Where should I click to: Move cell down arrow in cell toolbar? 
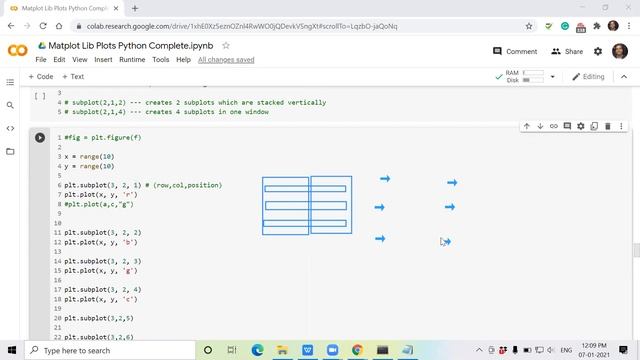pyautogui.click(x=540, y=126)
